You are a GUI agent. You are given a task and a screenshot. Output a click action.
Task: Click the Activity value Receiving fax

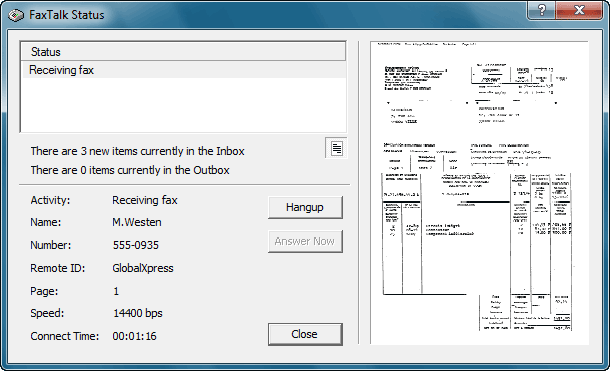pos(145,200)
